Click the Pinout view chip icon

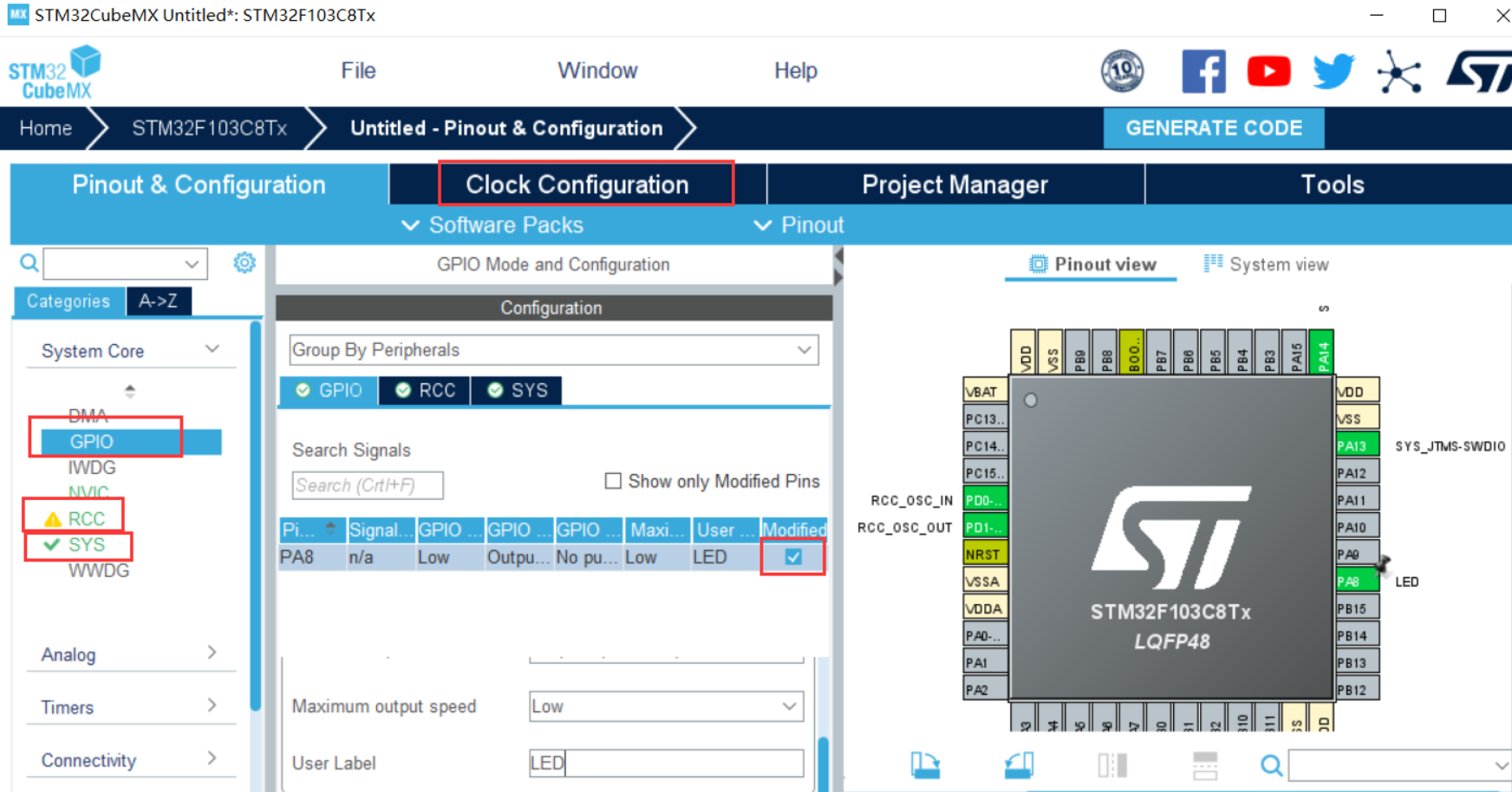[x=1038, y=264]
